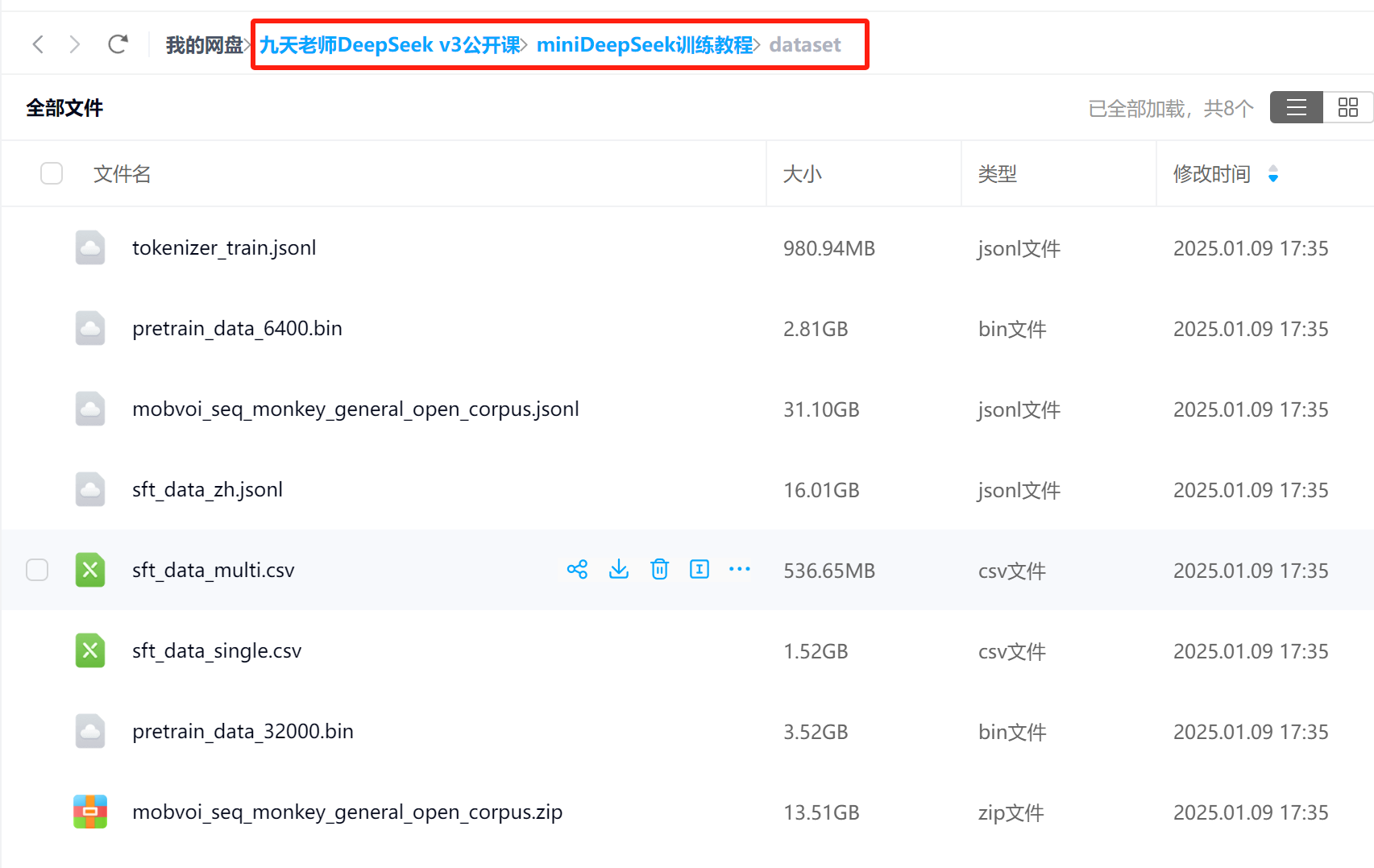
Task: Share the sft_data_multi.csv file
Action: click(577, 570)
